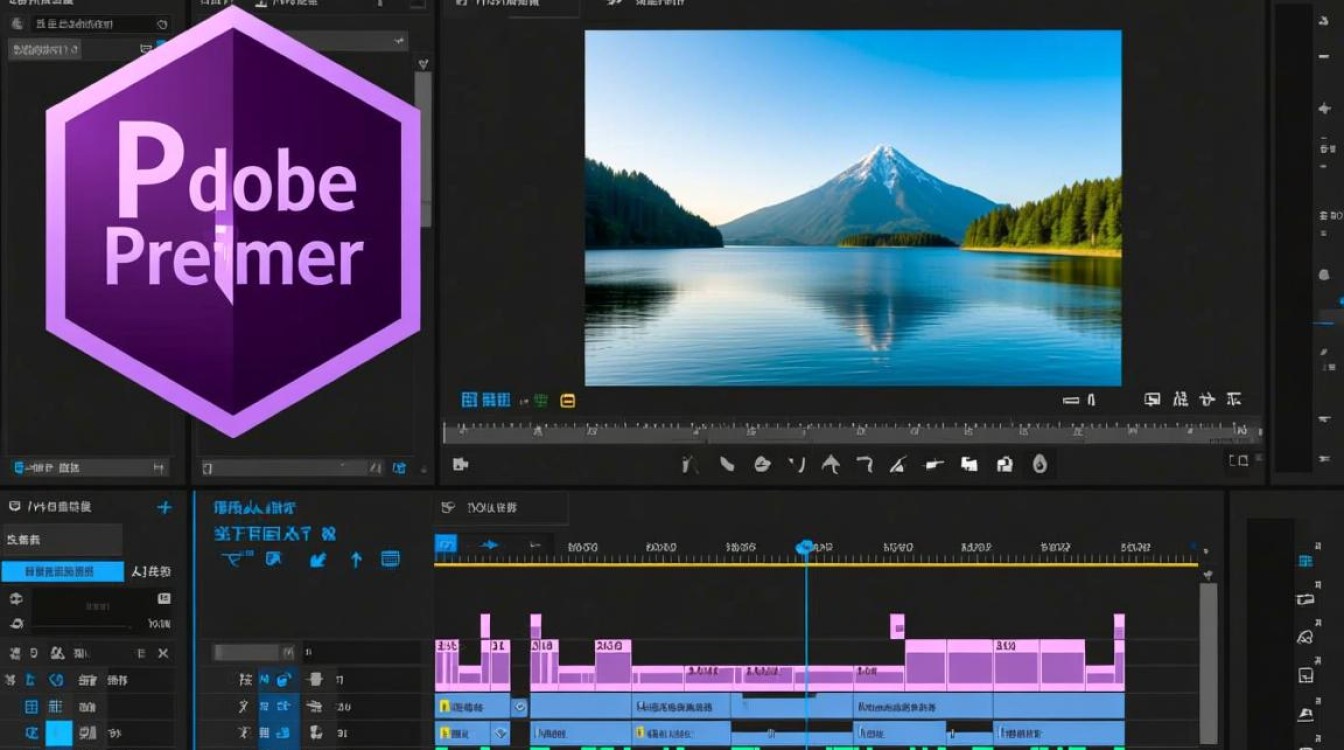This screenshot has height=750, width=1344.
Task: Click the yellow work area bar above timeline tracks
Action: [816, 565]
